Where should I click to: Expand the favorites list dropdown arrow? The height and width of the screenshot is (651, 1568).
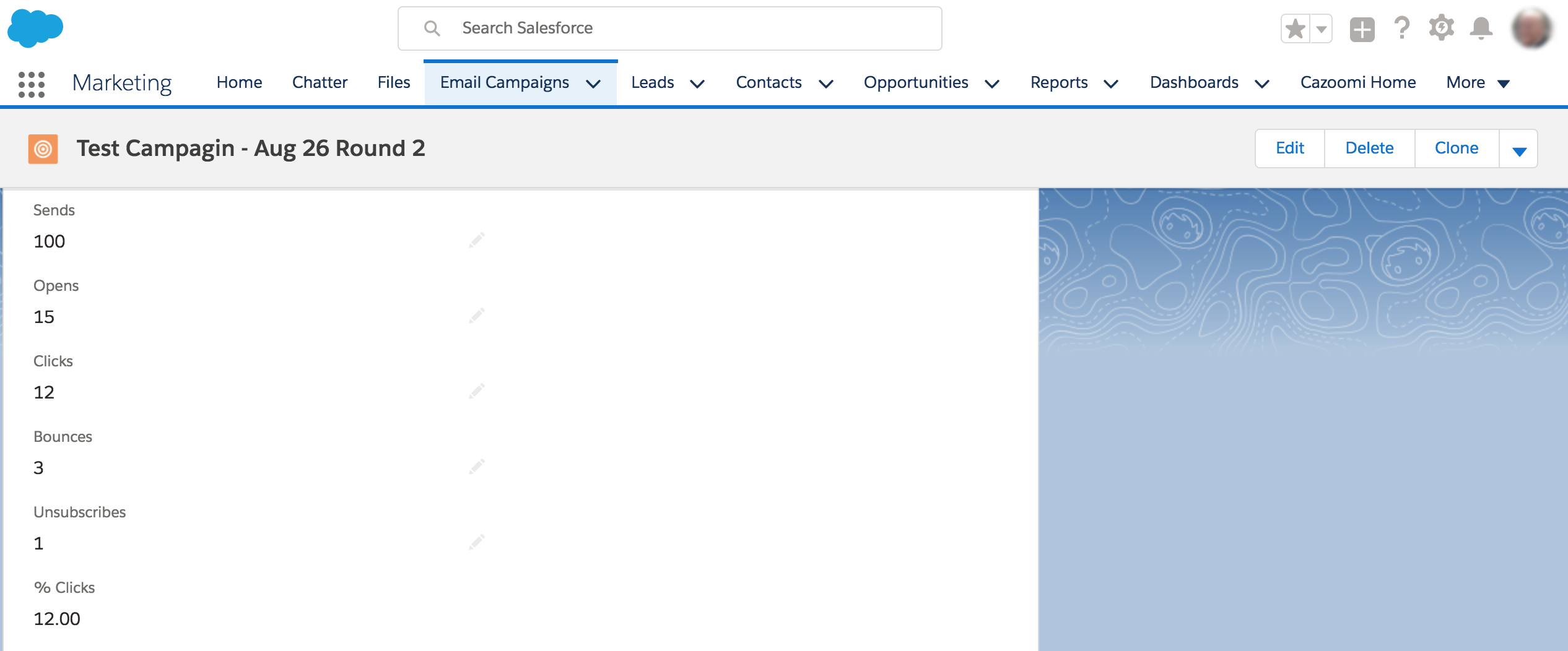[1321, 29]
